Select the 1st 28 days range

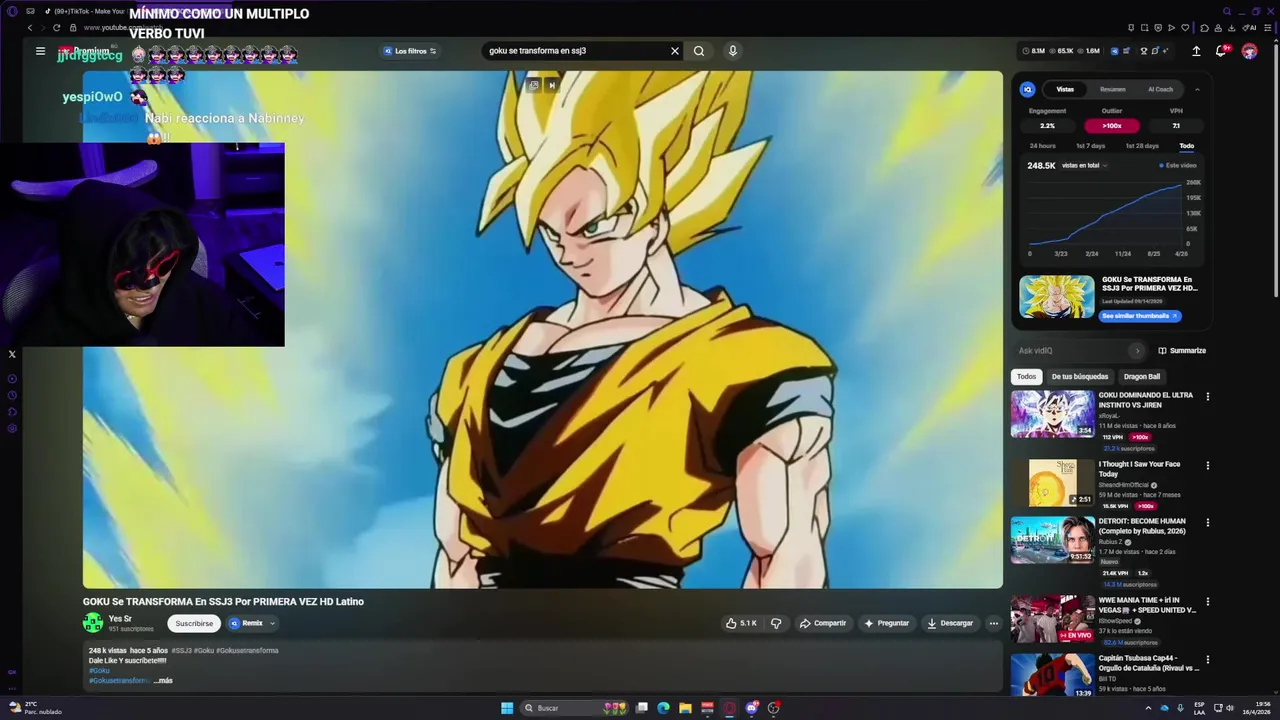click(1142, 146)
